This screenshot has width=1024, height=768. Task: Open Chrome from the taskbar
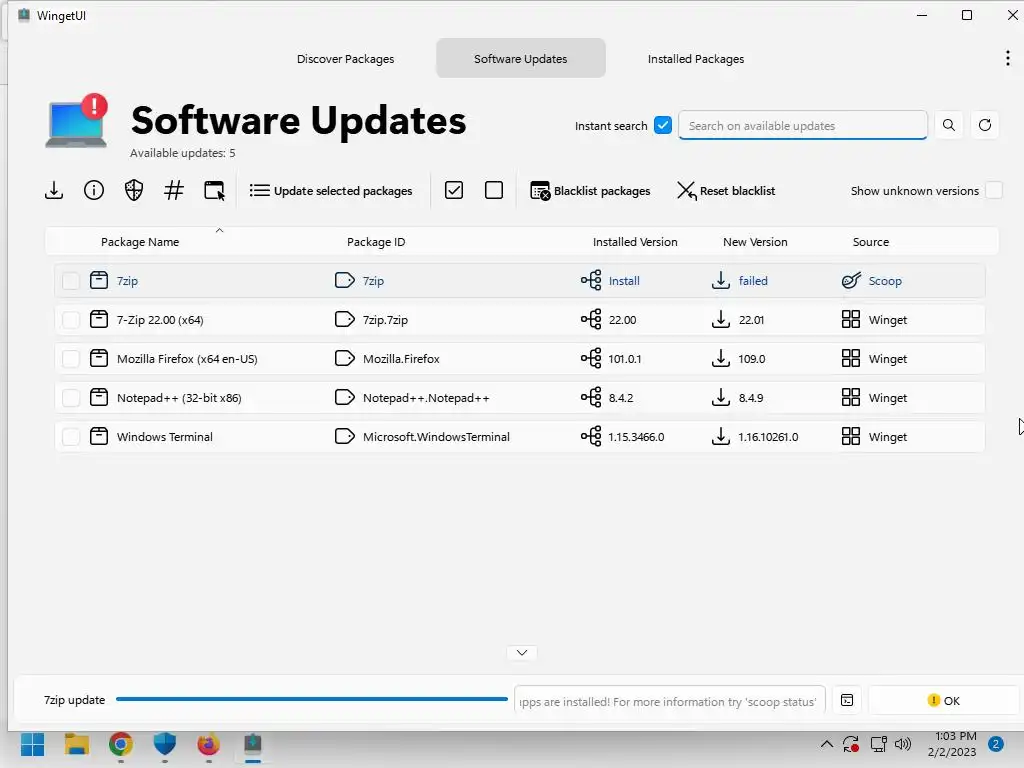[121, 744]
